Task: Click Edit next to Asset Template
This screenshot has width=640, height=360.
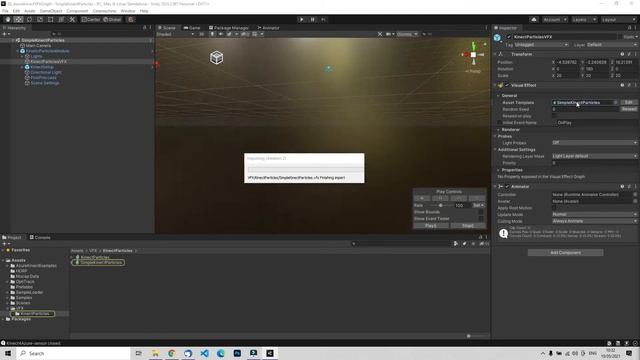Action: pyautogui.click(x=629, y=102)
